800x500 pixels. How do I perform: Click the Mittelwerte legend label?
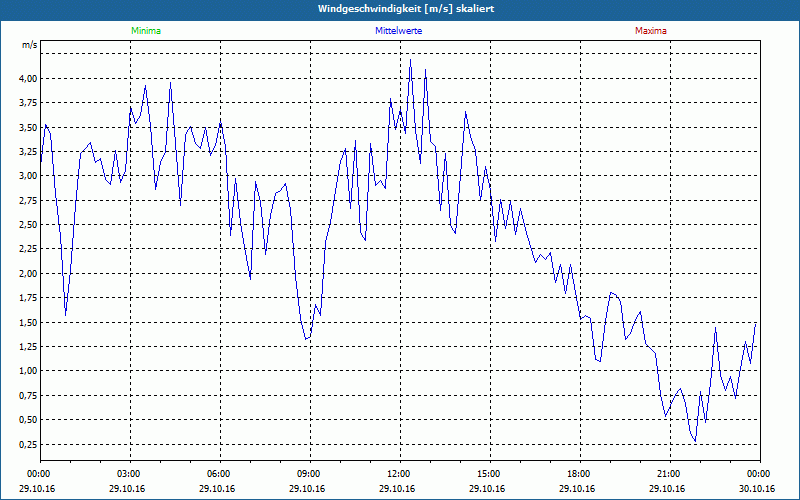(398, 31)
